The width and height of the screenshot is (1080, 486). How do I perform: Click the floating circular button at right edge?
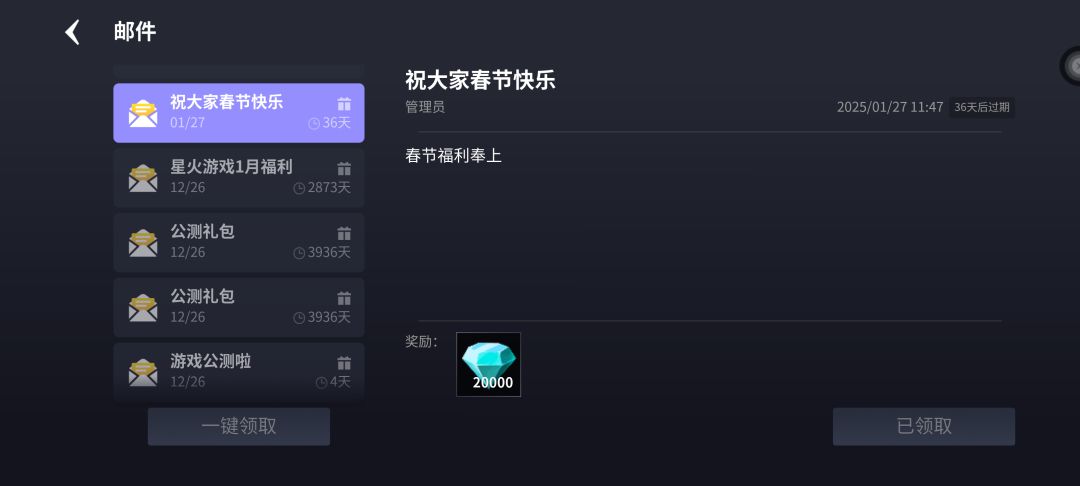pos(1071,66)
